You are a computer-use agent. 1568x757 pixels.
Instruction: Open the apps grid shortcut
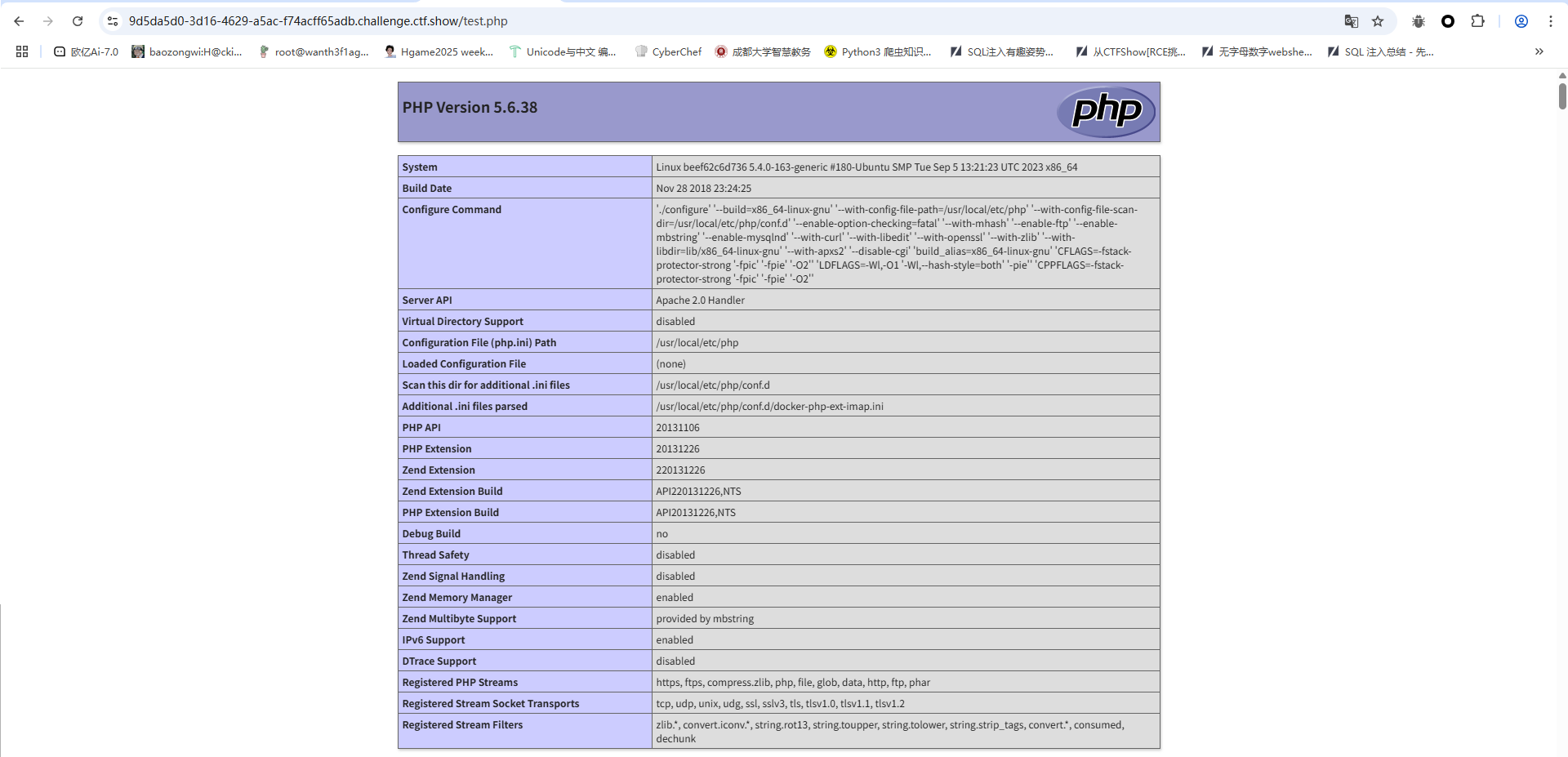pos(22,51)
